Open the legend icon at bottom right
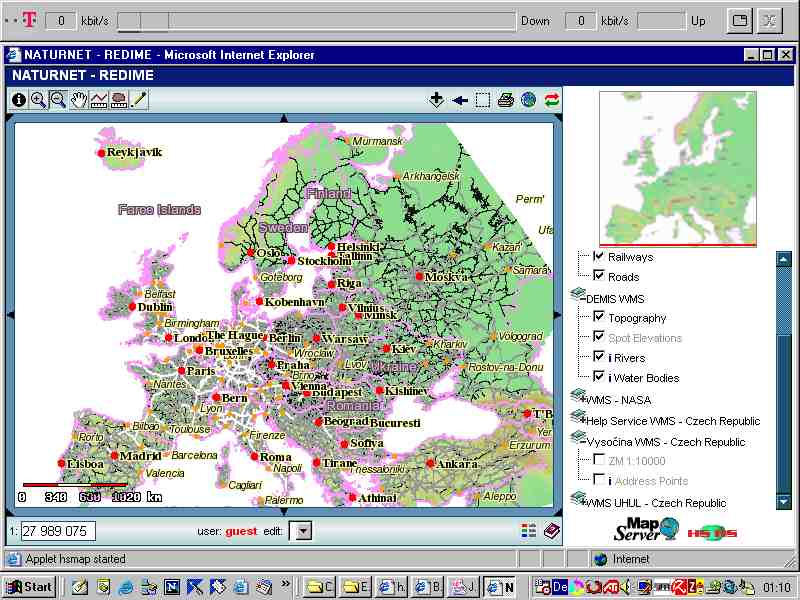The height and width of the screenshot is (600, 800). [x=529, y=530]
